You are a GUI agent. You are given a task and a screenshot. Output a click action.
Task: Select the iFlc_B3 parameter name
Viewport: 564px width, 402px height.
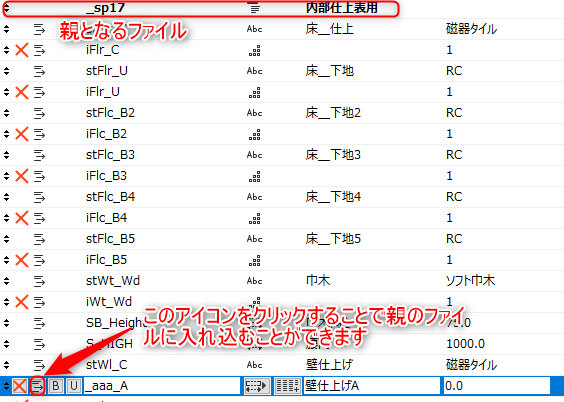point(106,176)
